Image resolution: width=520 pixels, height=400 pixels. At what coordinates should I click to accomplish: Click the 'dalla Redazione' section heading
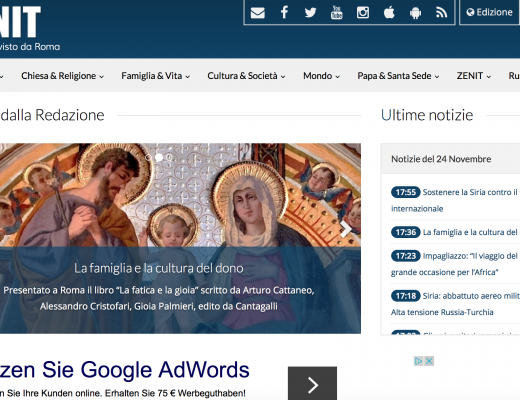coord(52,115)
